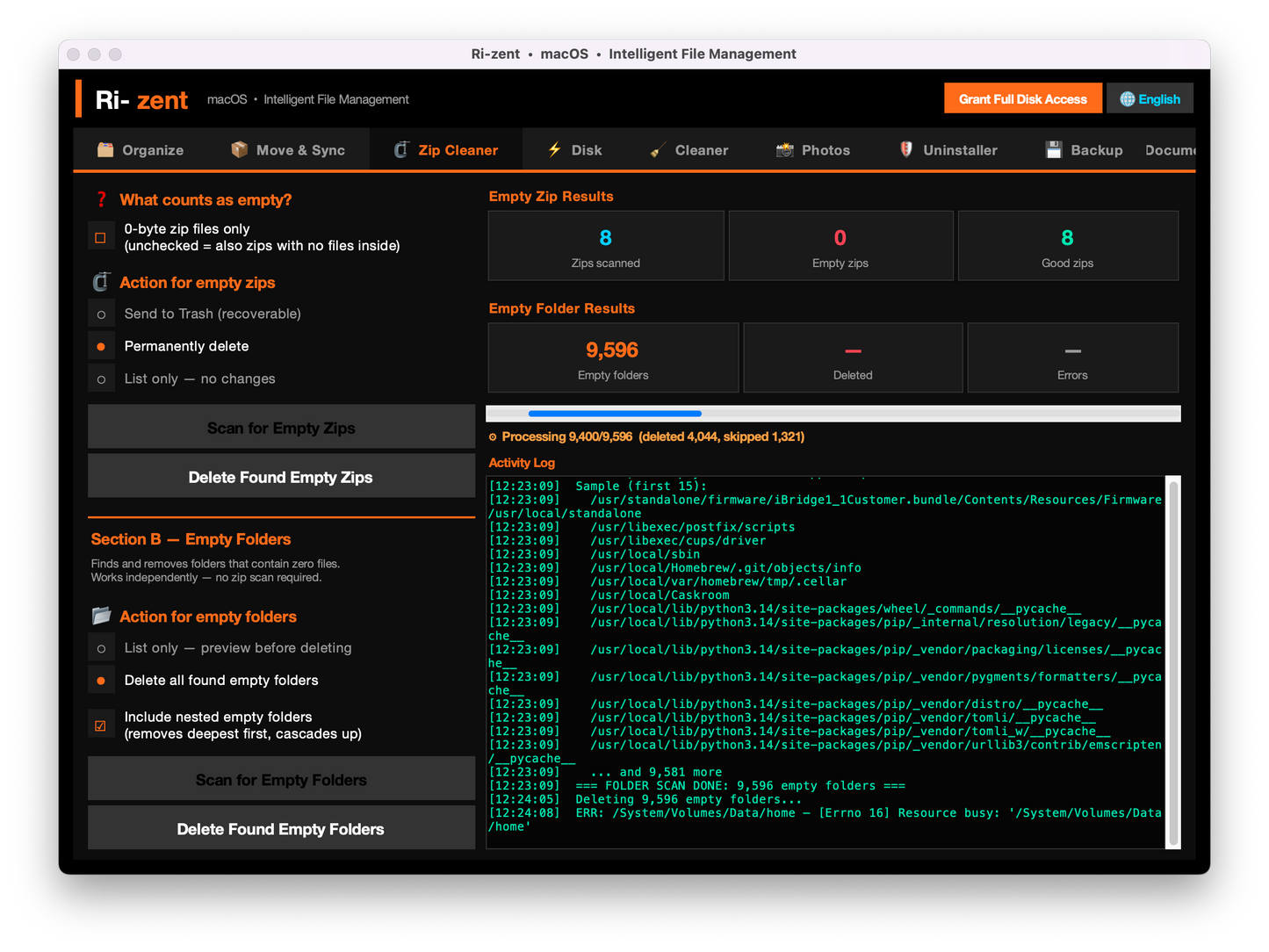Screen dimensions: 1269x952
Task: Toggle Include nested empty folders checkbox
Action: click(100, 725)
